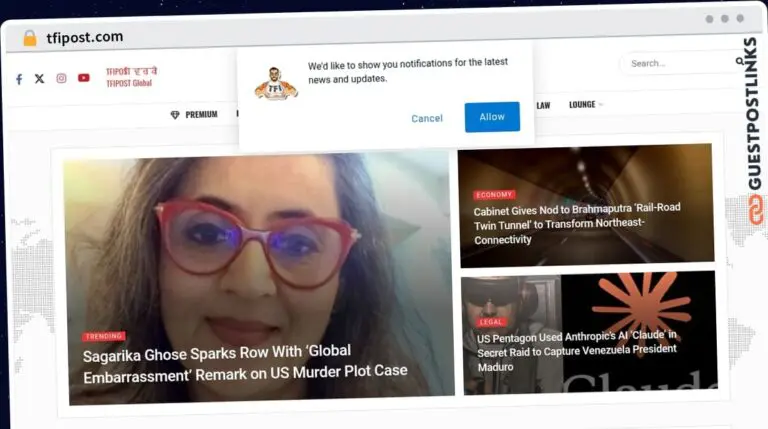Open the Sagarika Ghose headline article
Screen dimensions: 768x429
pyautogui.click(x=245, y=362)
